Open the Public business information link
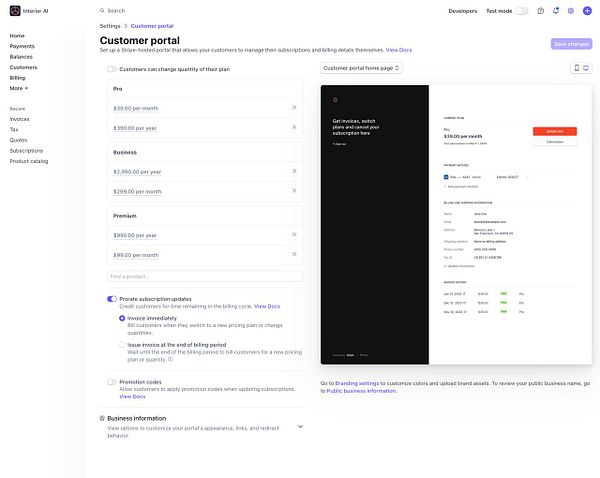The image size is (600, 478). tap(361, 391)
